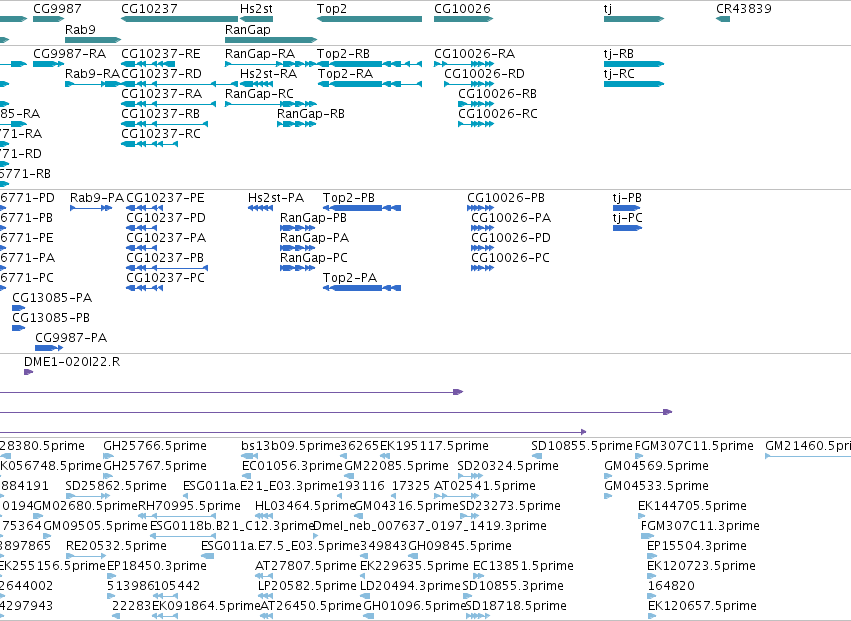Select transcript CG10237-RE
The width and height of the screenshot is (851, 621).
(x=161, y=54)
